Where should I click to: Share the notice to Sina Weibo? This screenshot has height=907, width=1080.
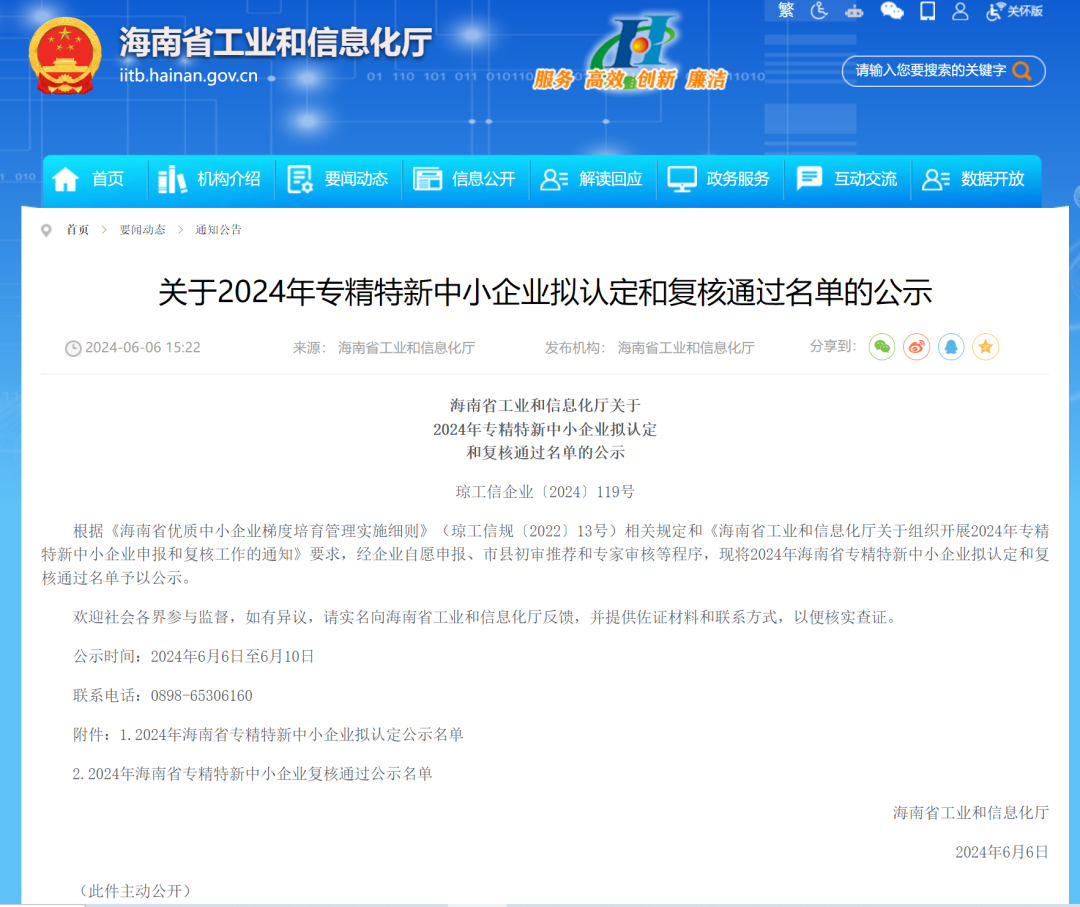pyautogui.click(x=916, y=347)
